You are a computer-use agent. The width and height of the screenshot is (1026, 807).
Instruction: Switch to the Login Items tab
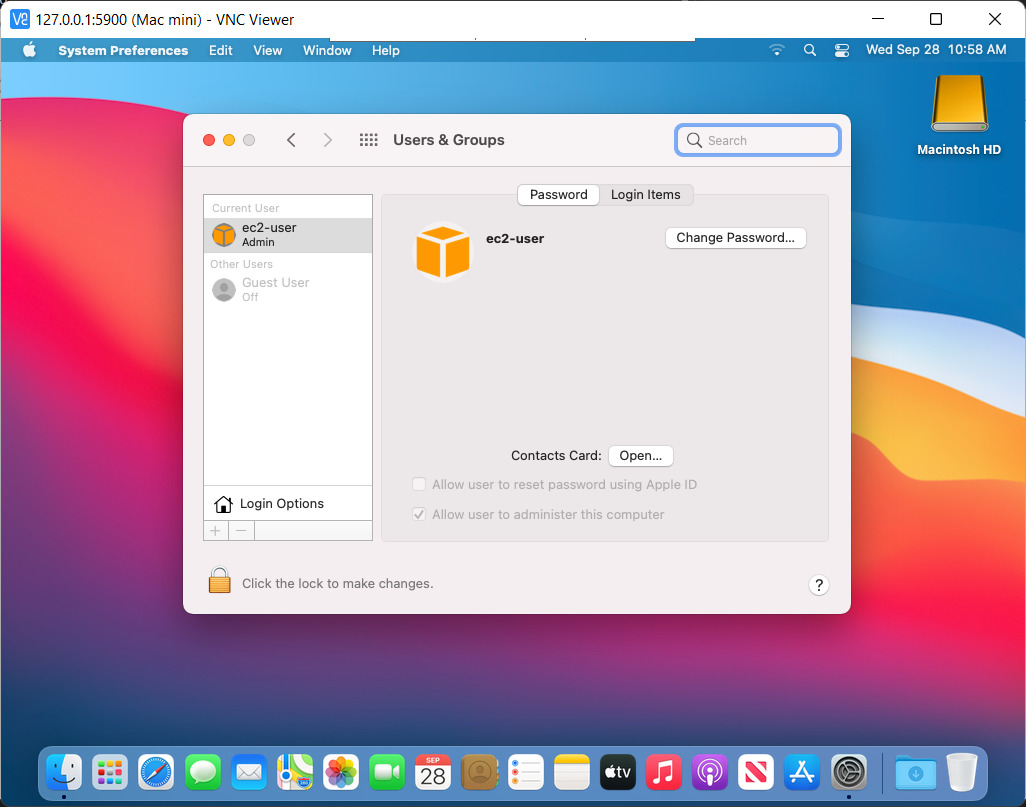pos(646,194)
